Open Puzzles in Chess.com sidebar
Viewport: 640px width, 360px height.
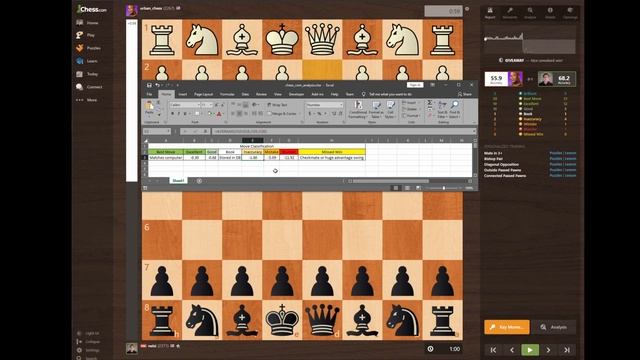tap(88, 48)
